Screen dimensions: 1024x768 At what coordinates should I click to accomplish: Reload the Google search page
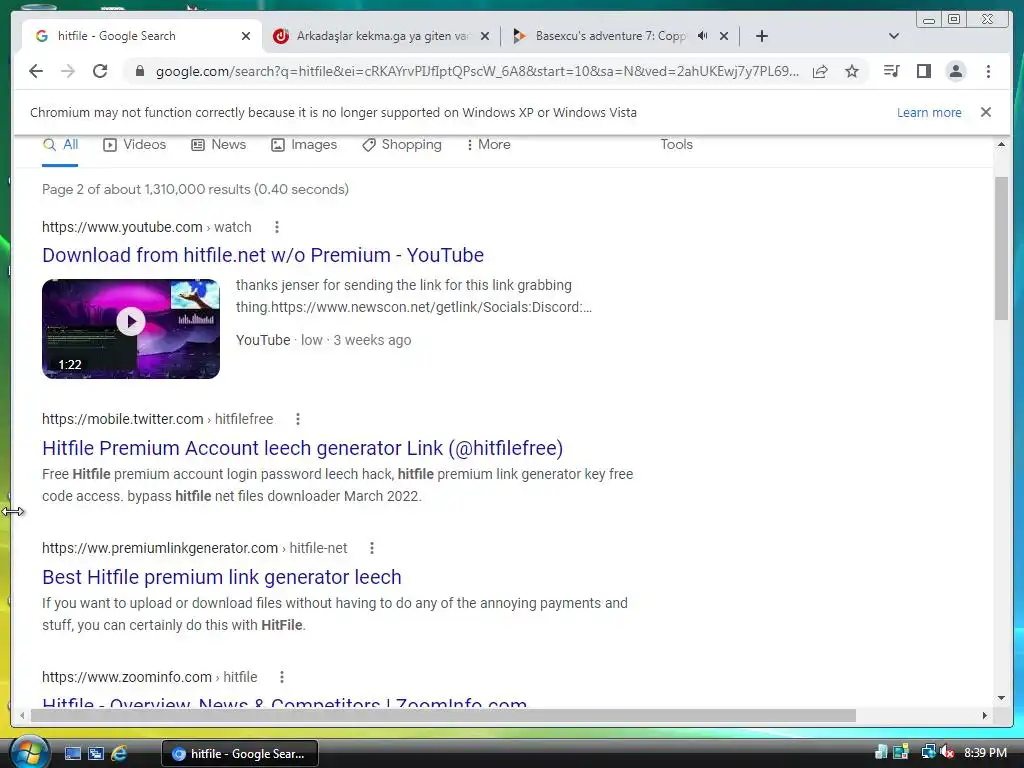100,71
